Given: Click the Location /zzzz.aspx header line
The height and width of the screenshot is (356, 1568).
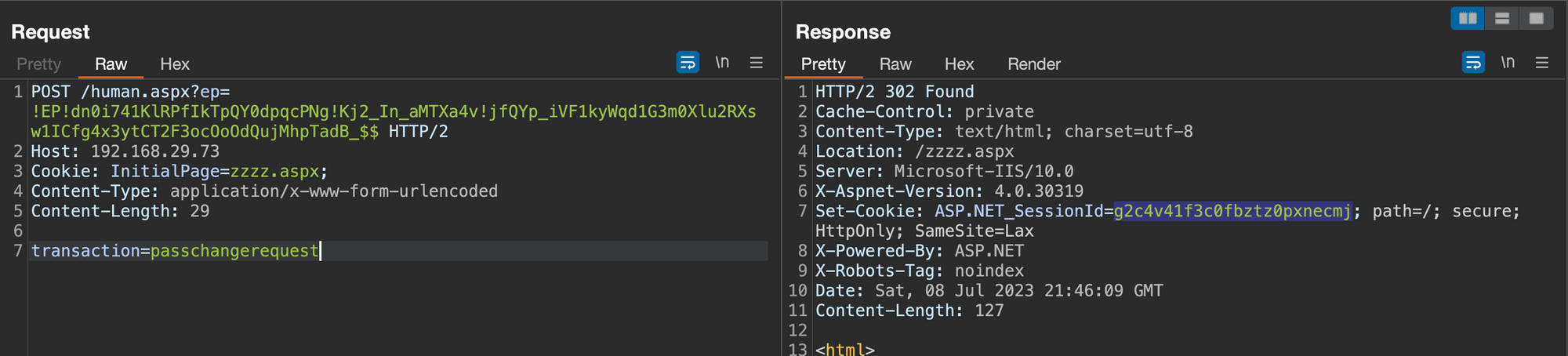Looking at the screenshot, I should [914, 151].
